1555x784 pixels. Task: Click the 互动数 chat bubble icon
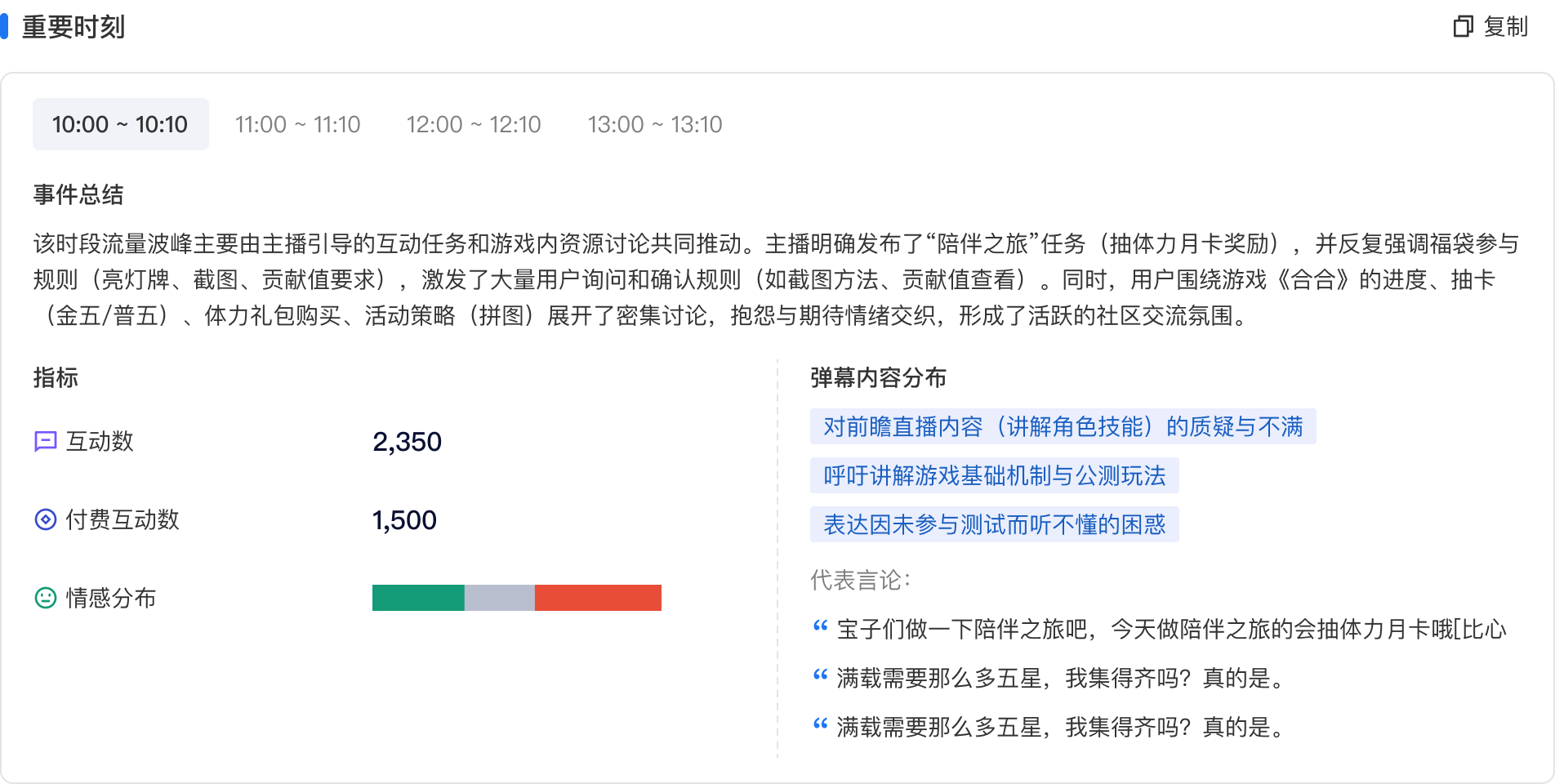[x=45, y=442]
